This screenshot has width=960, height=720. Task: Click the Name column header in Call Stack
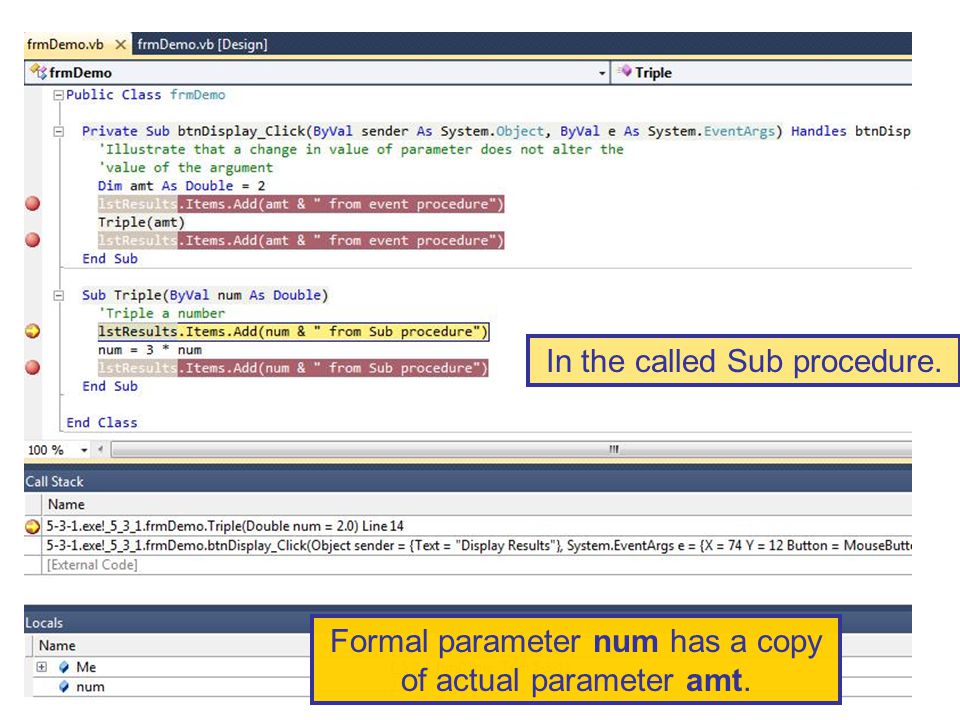tap(66, 504)
